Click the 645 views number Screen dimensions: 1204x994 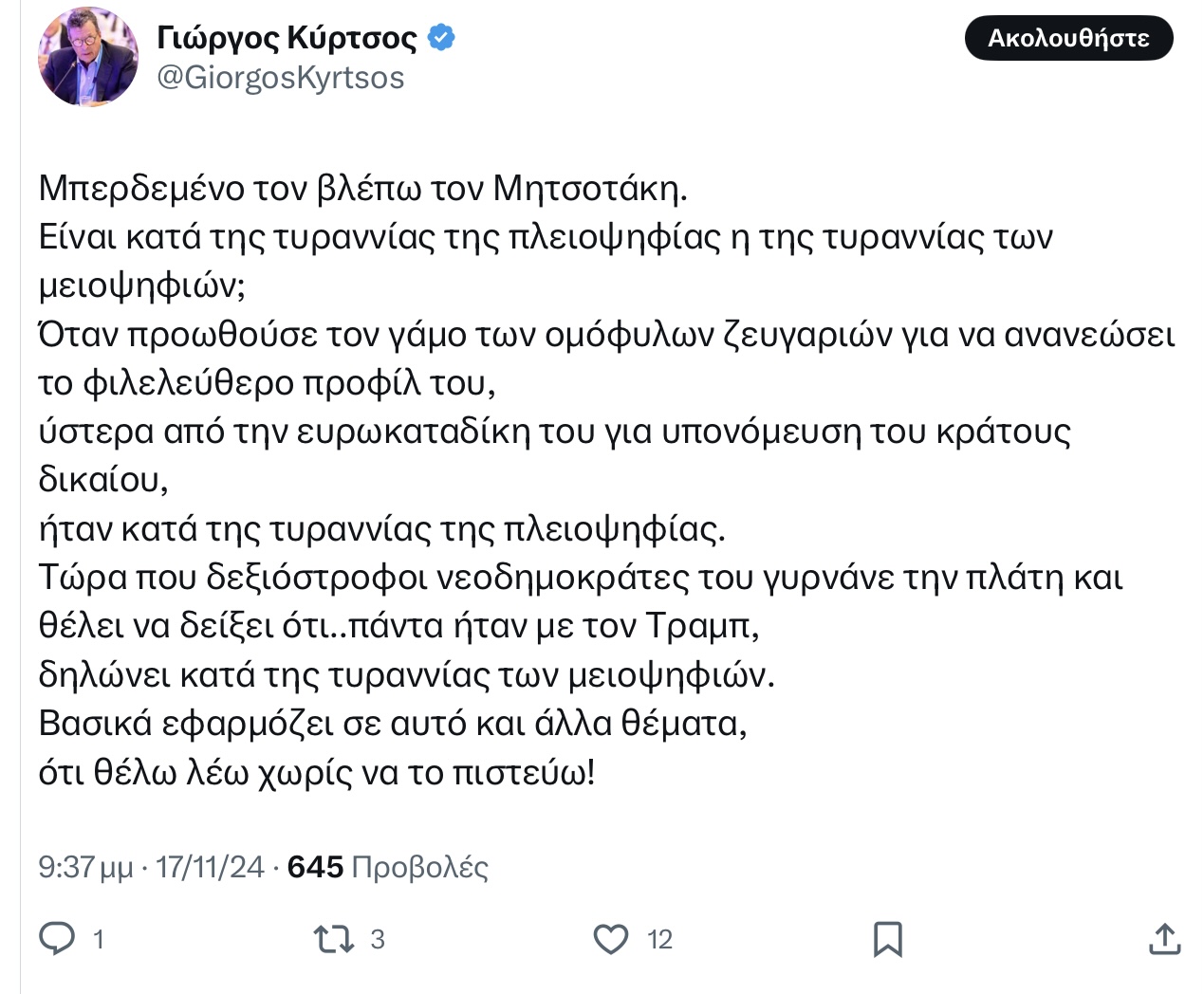pyautogui.click(x=315, y=867)
